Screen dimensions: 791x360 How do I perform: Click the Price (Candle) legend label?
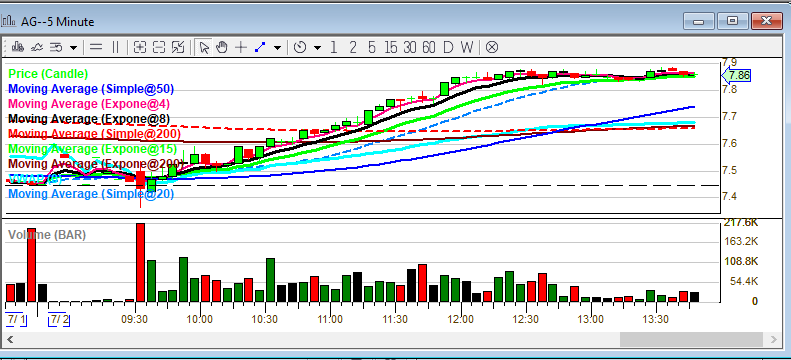tap(48, 74)
